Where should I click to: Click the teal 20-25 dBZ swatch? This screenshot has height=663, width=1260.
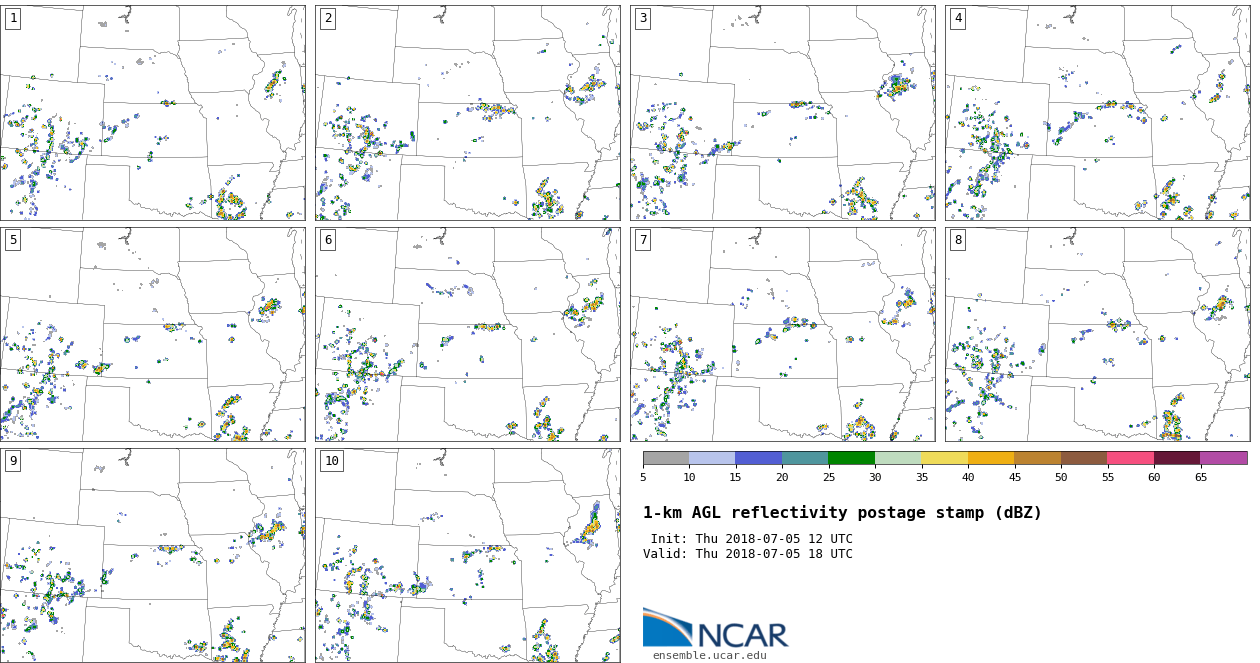(805, 458)
